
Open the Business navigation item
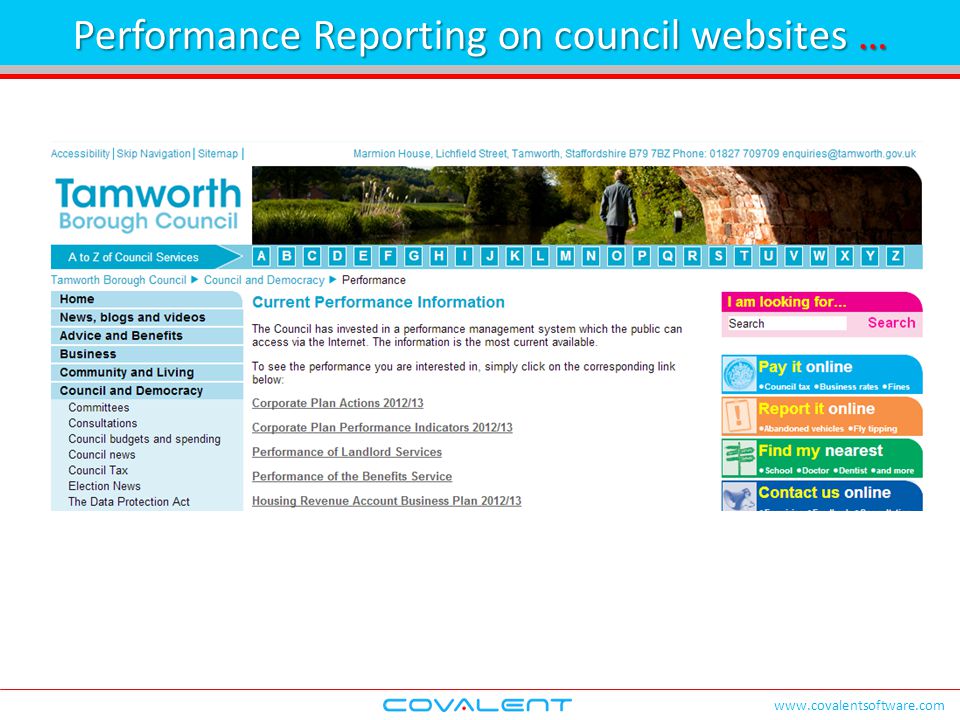click(147, 354)
